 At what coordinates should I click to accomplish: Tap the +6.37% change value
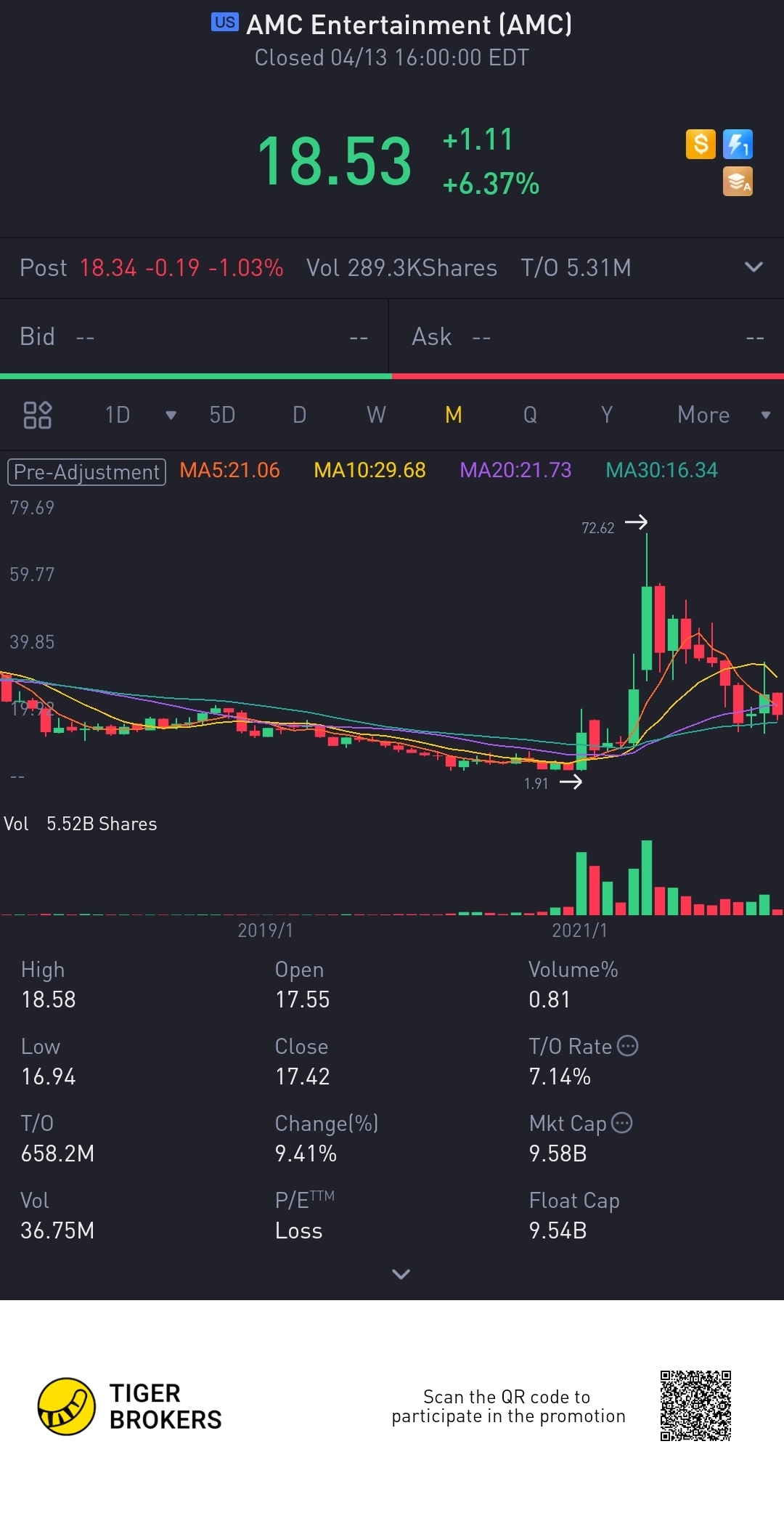pos(491,184)
